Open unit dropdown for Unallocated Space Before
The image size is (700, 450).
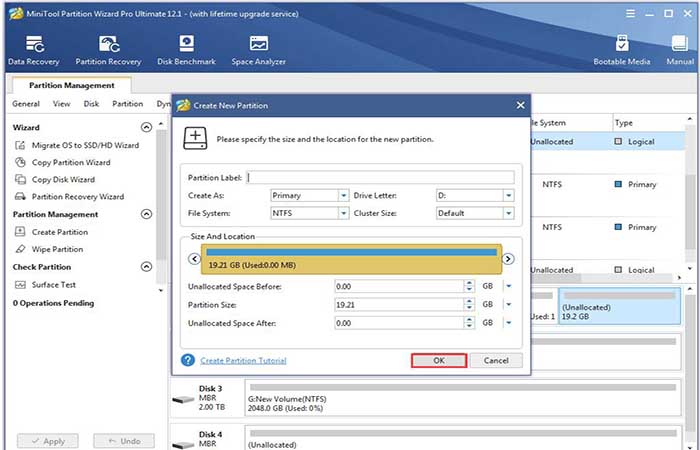point(508,286)
